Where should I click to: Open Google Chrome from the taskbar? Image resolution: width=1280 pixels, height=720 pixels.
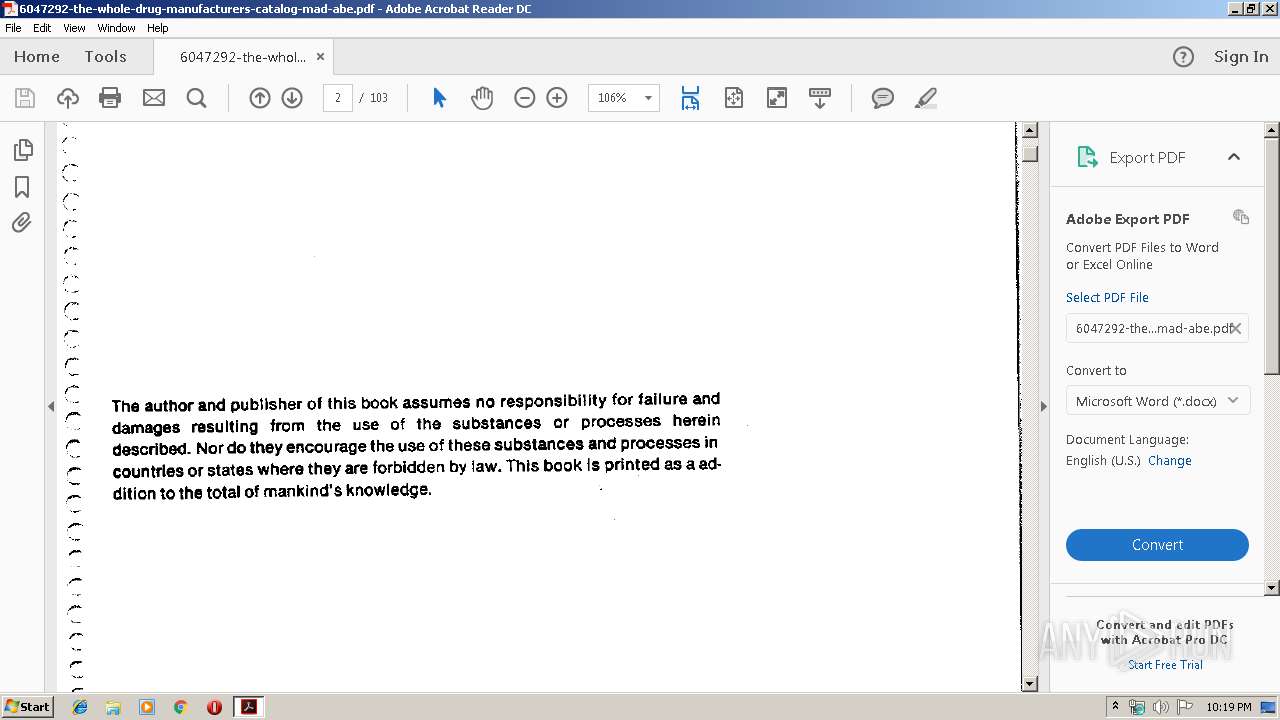pos(180,707)
